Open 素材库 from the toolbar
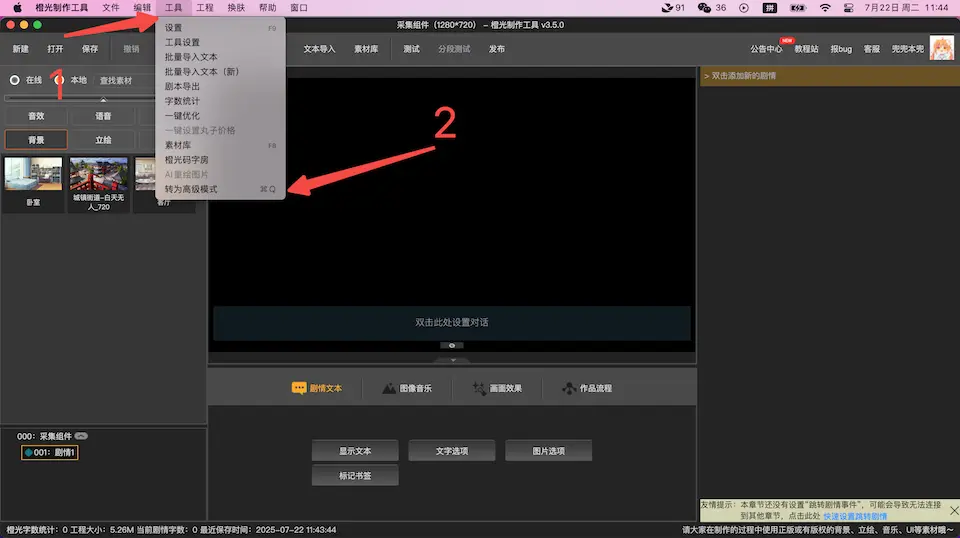The width and height of the screenshot is (960, 538). click(x=366, y=49)
